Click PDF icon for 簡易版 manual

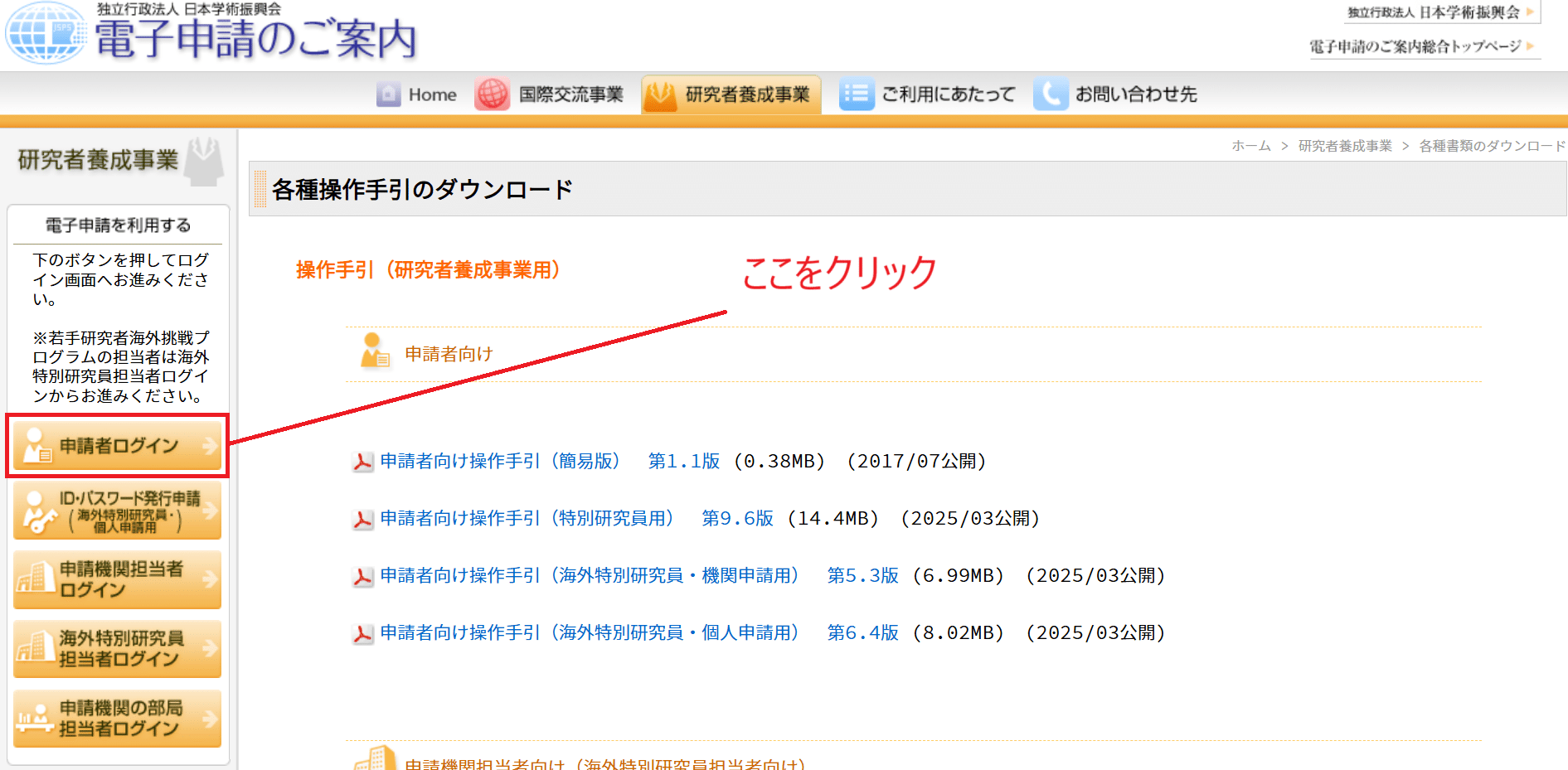[x=362, y=462]
